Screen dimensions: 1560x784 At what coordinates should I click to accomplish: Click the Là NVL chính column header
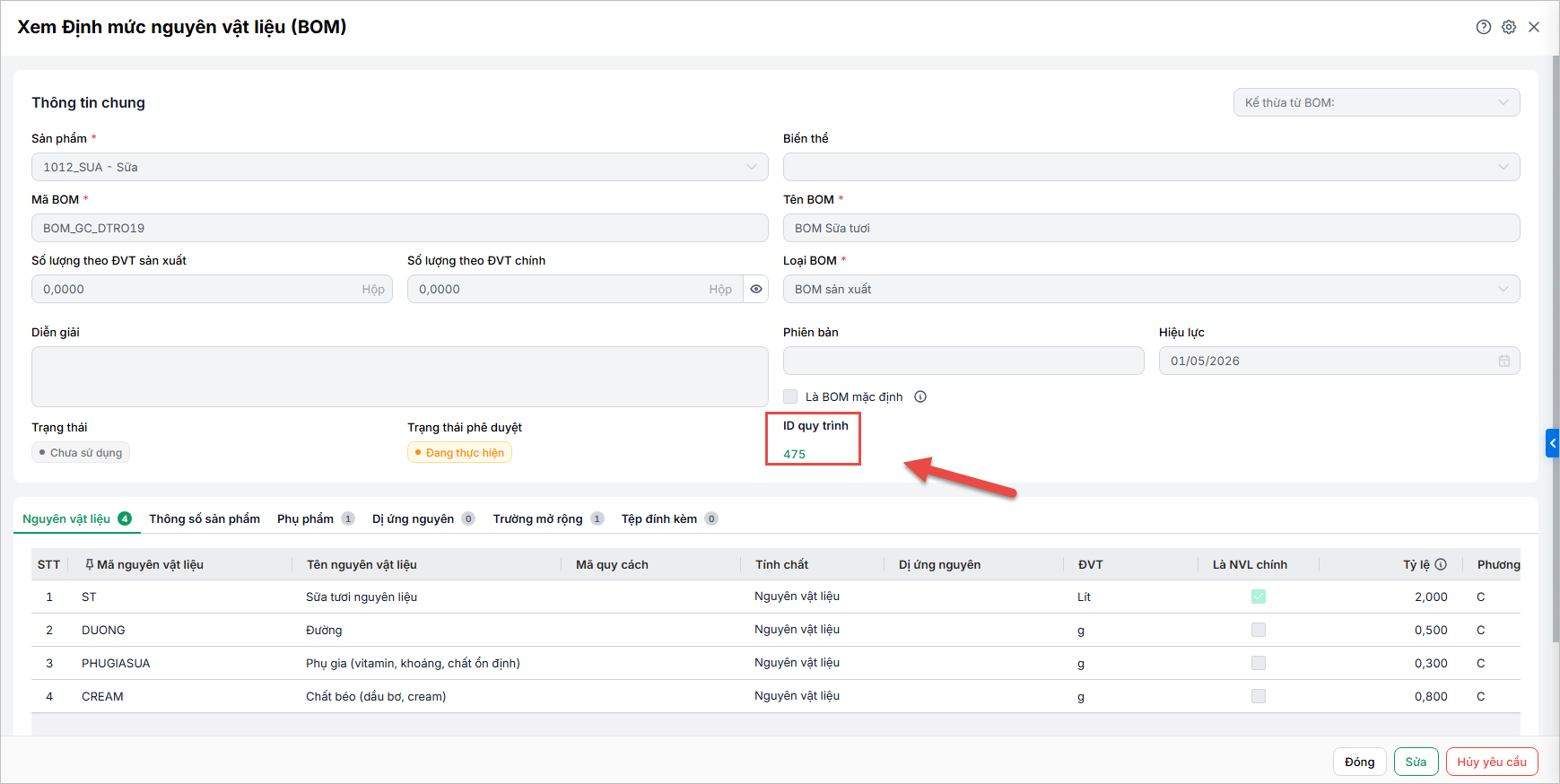[x=1250, y=564]
